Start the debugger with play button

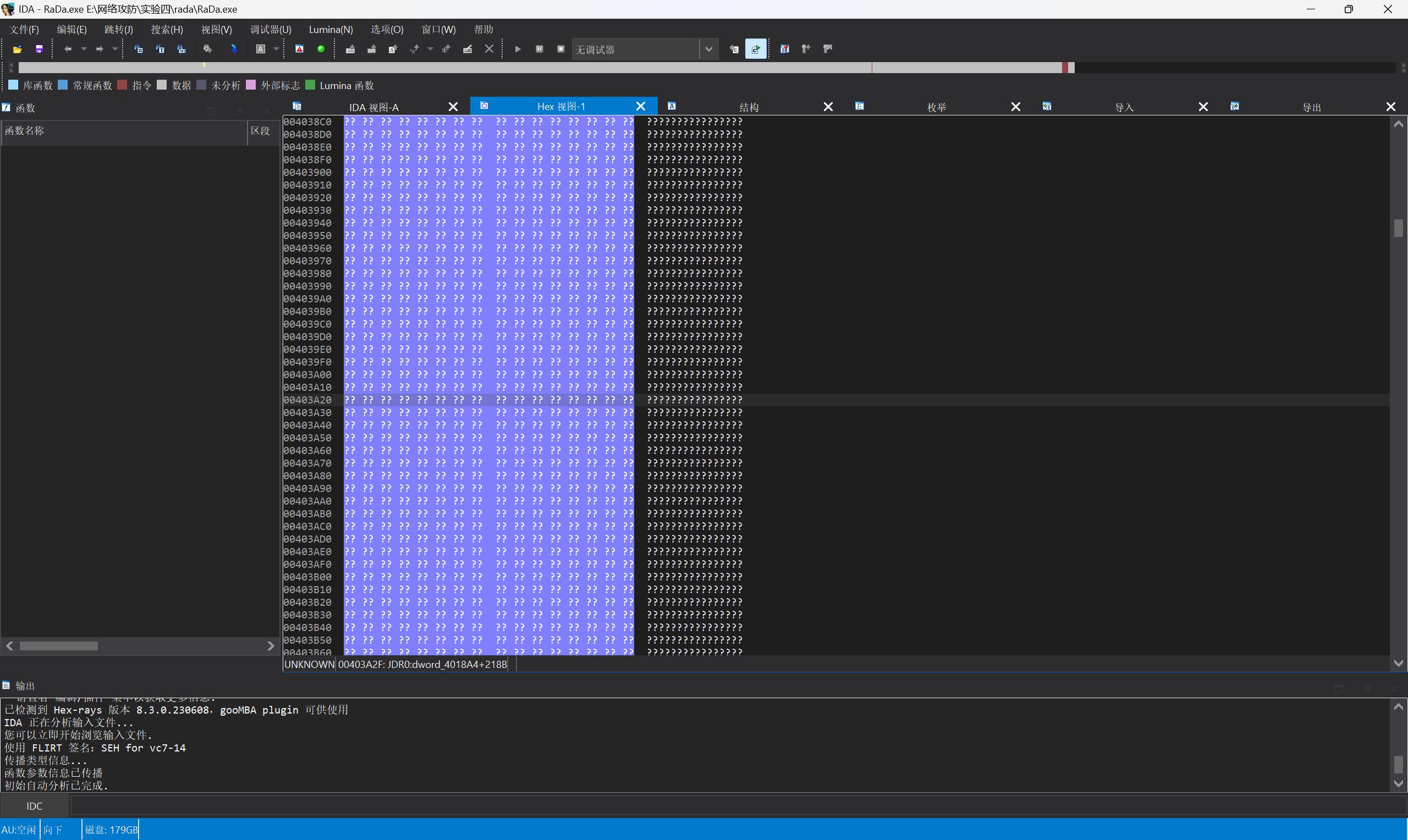point(518,49)
